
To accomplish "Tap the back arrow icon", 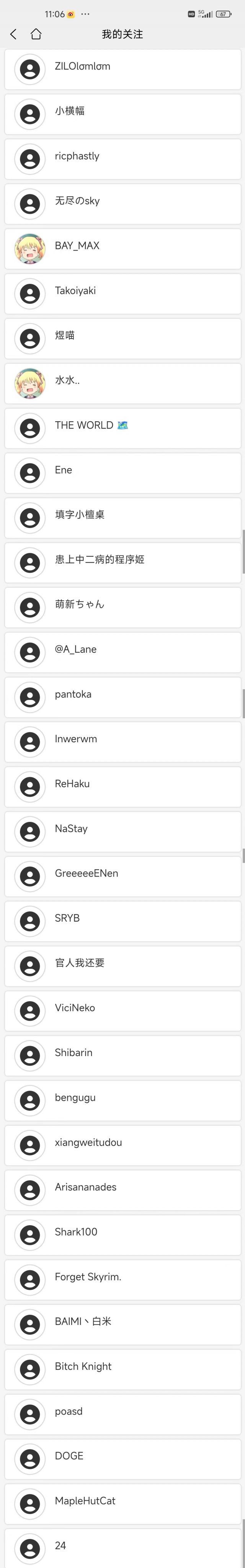I will click(x=13, y=34).
